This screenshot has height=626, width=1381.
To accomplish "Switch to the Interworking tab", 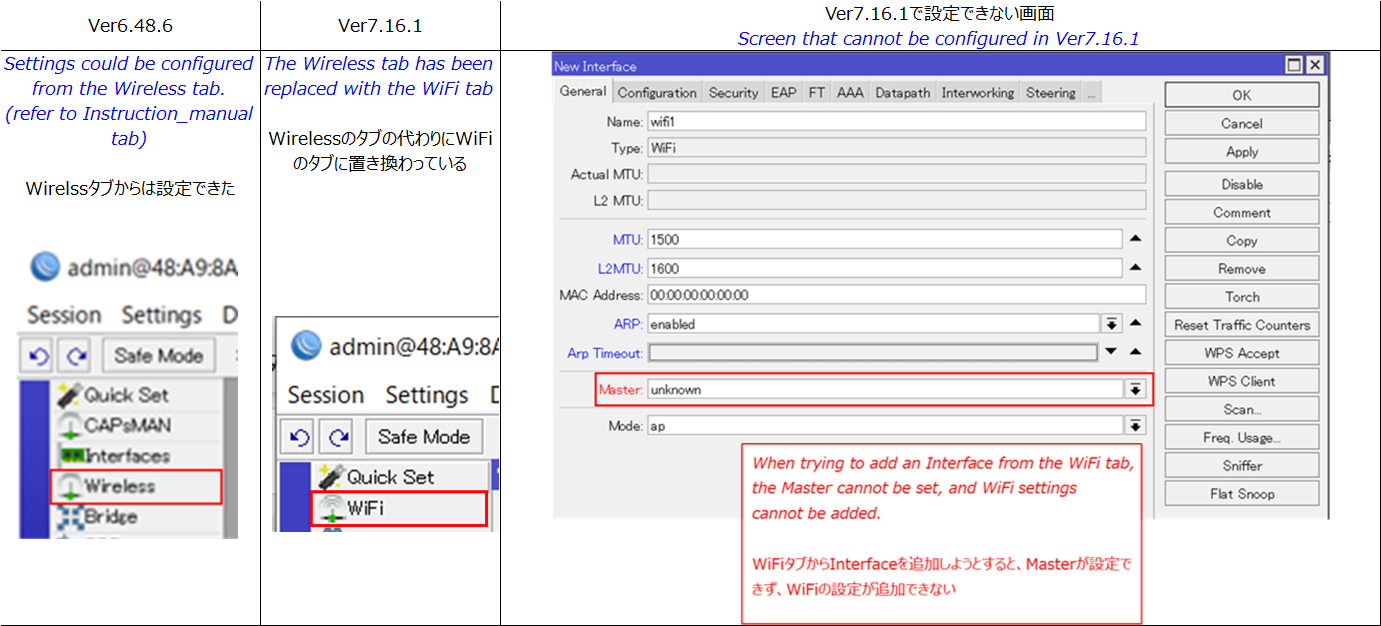I will coord(978,93).
